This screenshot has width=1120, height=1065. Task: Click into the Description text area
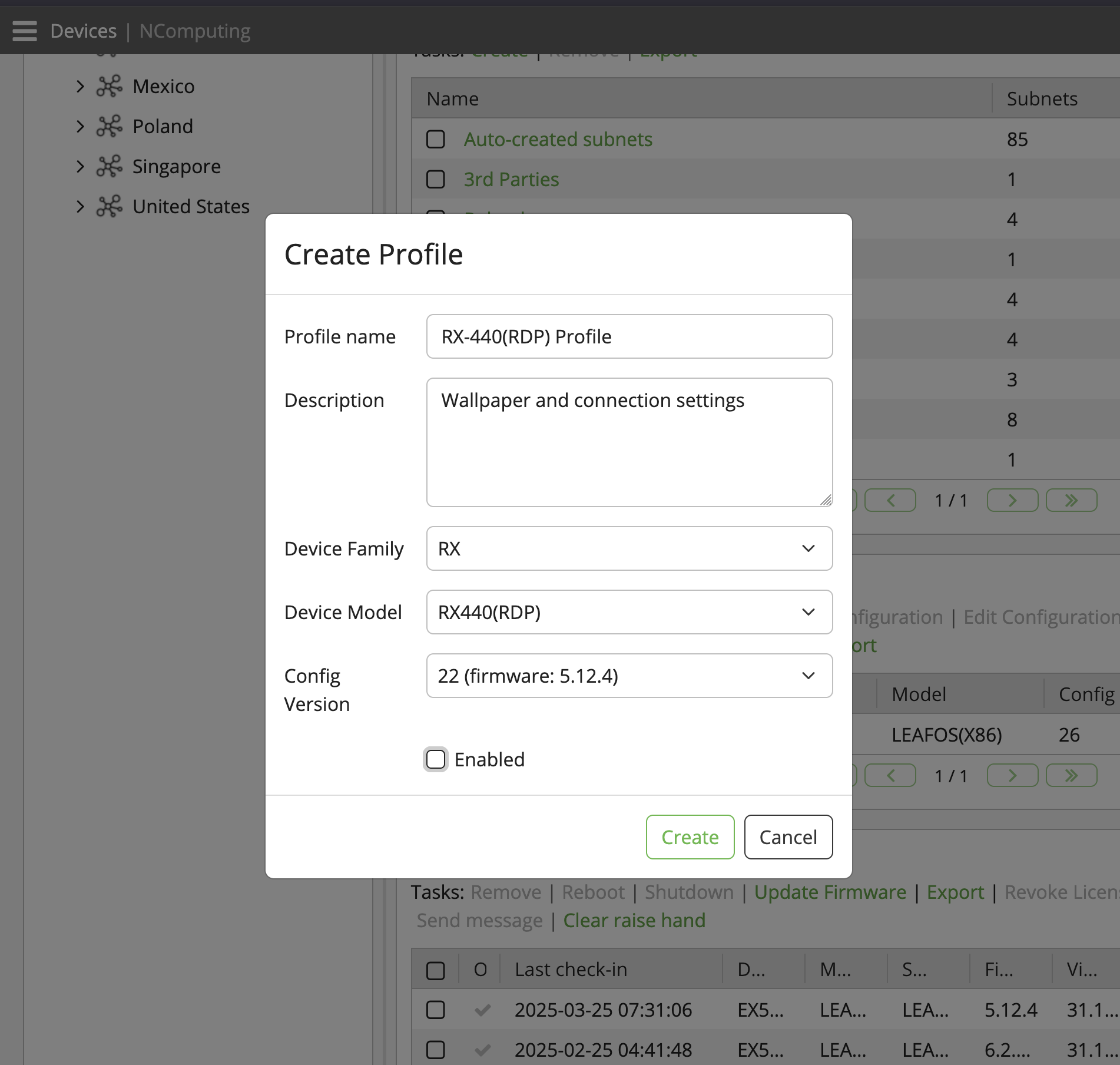(x=629, y=442)
